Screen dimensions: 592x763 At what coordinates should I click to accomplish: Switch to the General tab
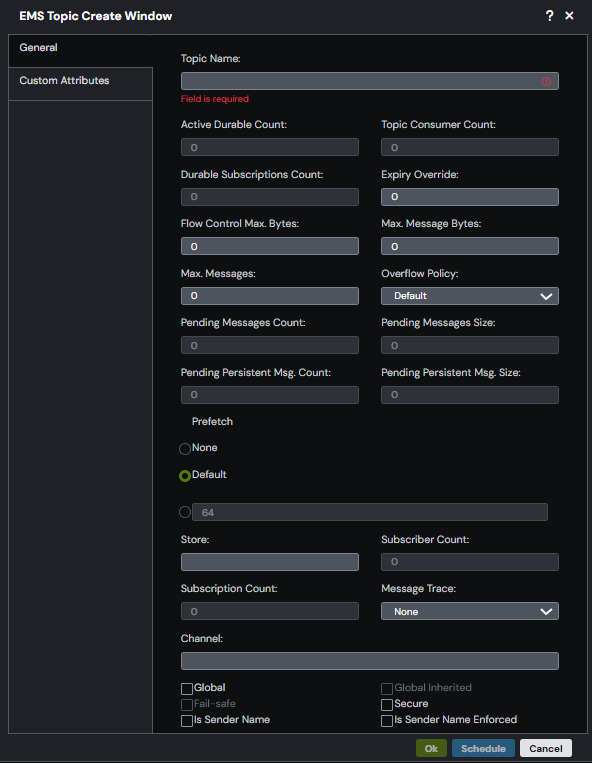(x=80, y=51)
